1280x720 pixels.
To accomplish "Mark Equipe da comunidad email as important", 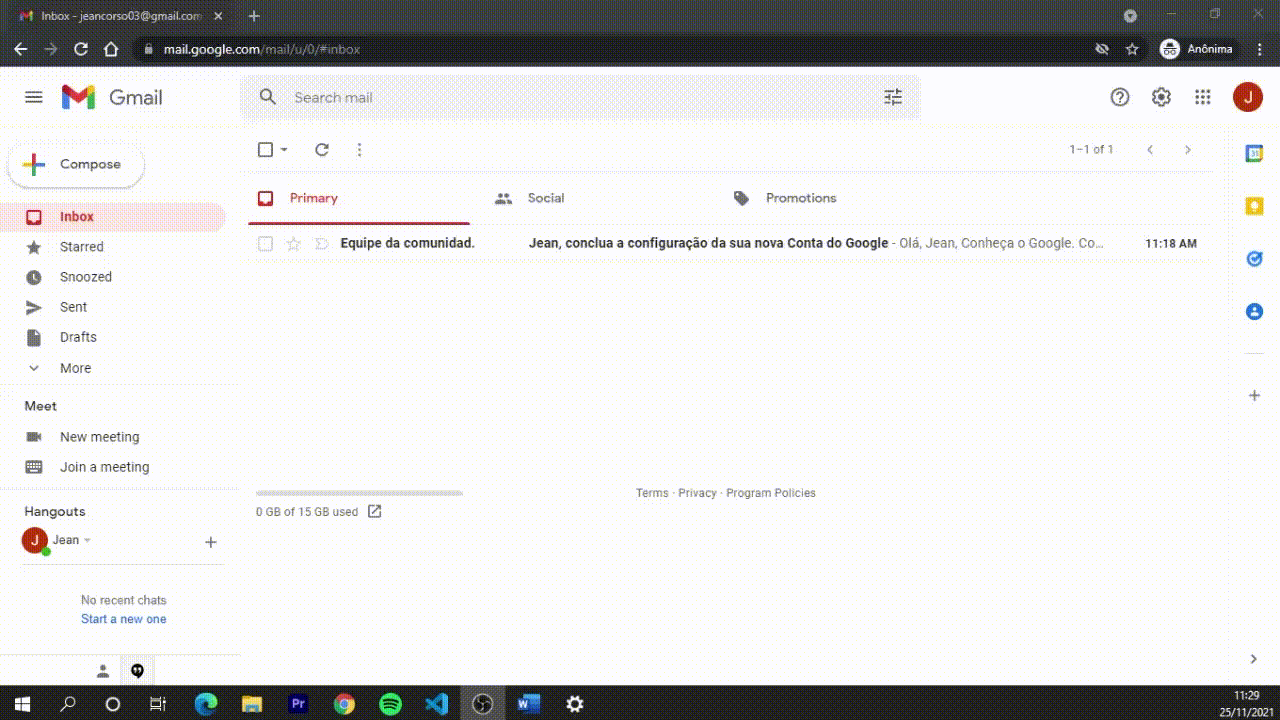I will [x=321, y=243].
